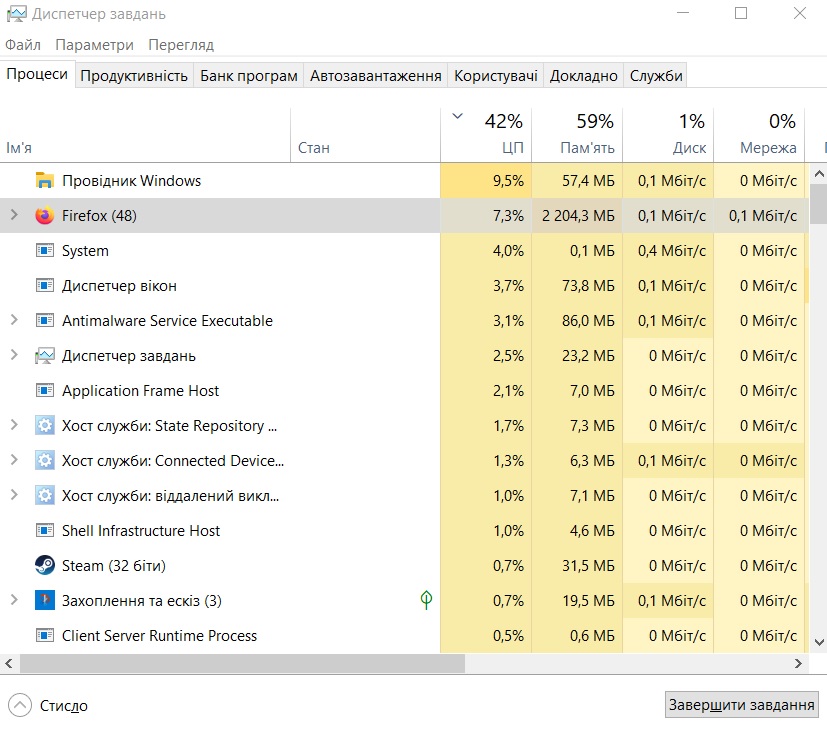The width and height of the screenshot is (827, 732).
Task: Click the vertical scrollbar up arrow
Action: tap(819, 173)
